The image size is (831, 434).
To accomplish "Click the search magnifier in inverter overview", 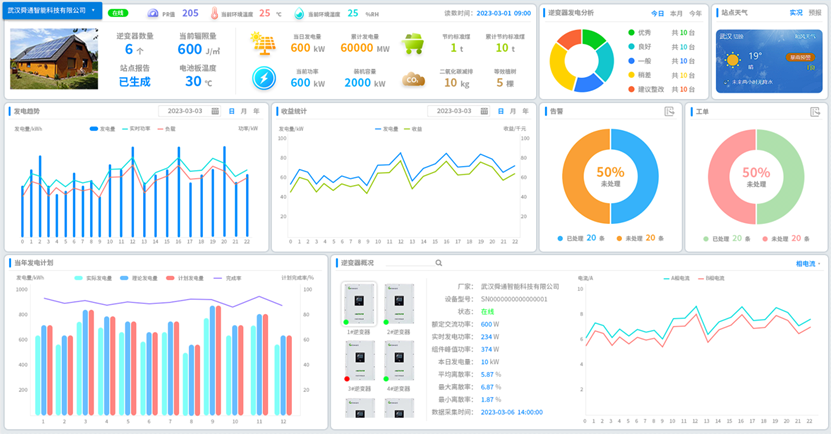I will [438, 263].
